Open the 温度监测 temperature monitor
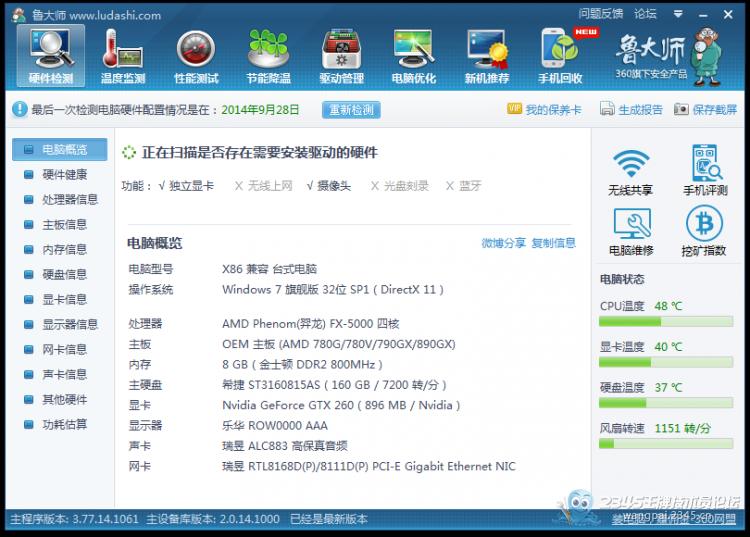 (123, 56)
